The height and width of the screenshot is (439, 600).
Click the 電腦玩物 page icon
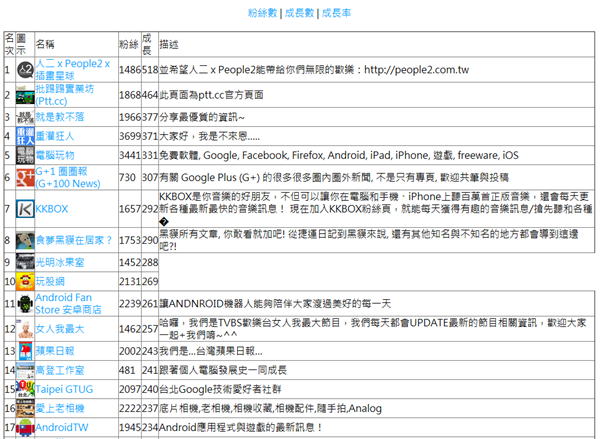25,155
